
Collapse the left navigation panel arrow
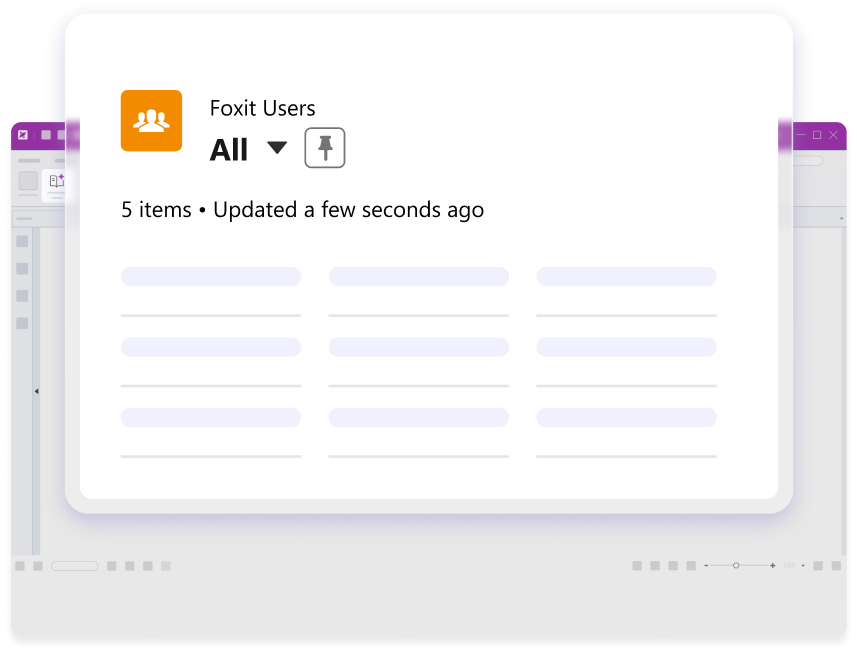click(x=37, y=391)
